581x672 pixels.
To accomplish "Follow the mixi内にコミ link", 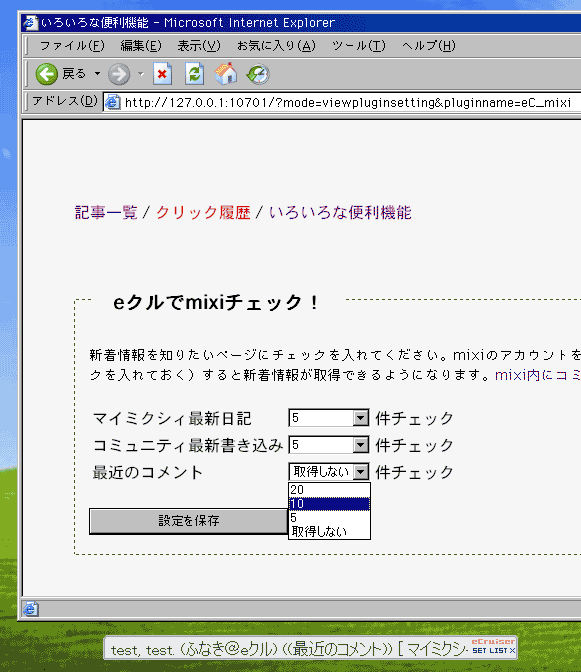I will click(538, 375).
